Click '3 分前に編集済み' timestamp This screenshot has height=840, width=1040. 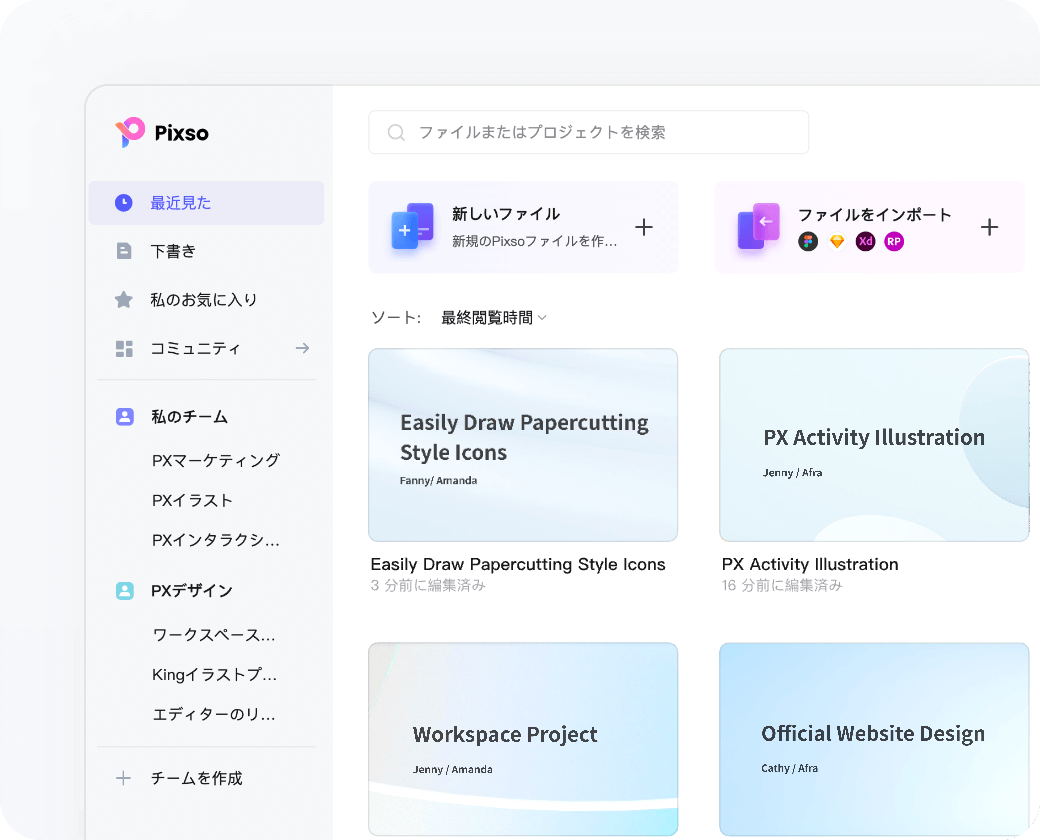click(x=428, y=585)
